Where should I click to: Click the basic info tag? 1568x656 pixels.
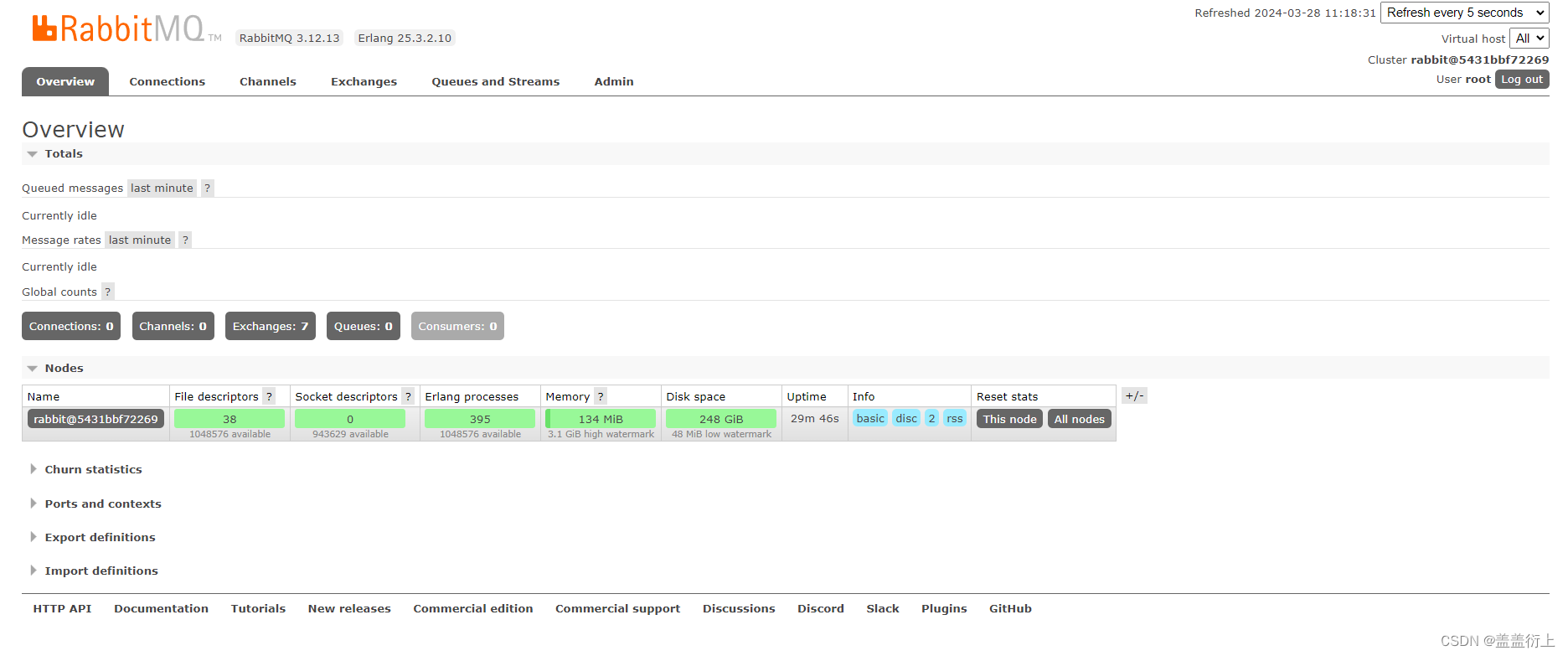(x=870, y=419)
